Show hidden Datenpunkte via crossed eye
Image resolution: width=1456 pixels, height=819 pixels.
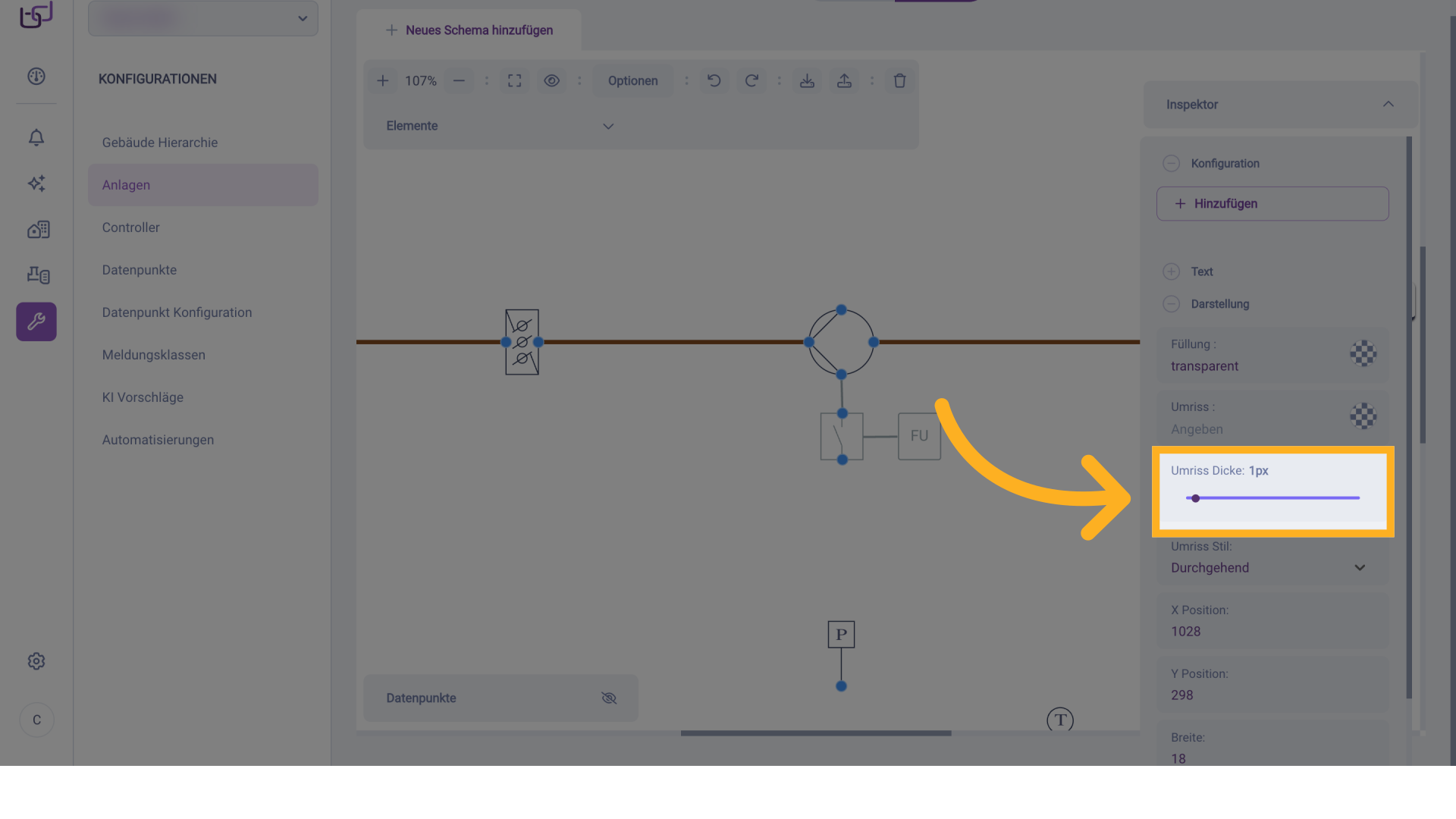(609, 698)
